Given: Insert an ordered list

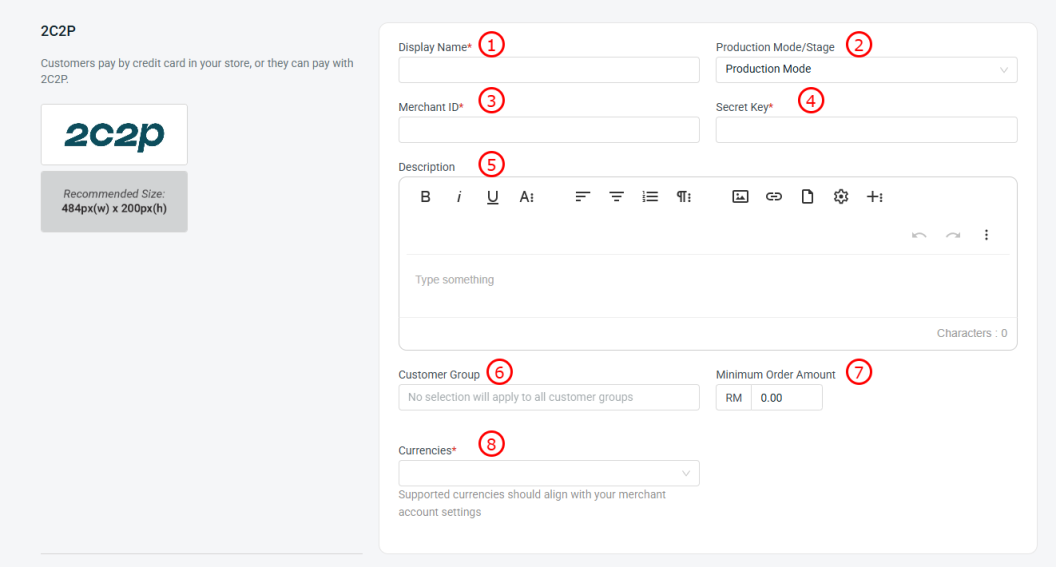Looking at the screenshot, I should point(650,197).
